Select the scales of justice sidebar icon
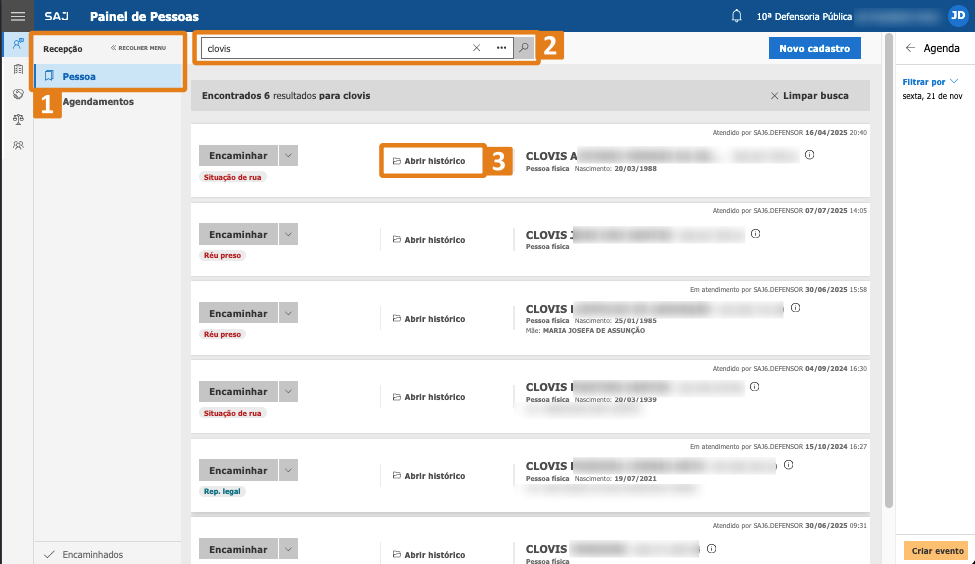 point(17,120)
